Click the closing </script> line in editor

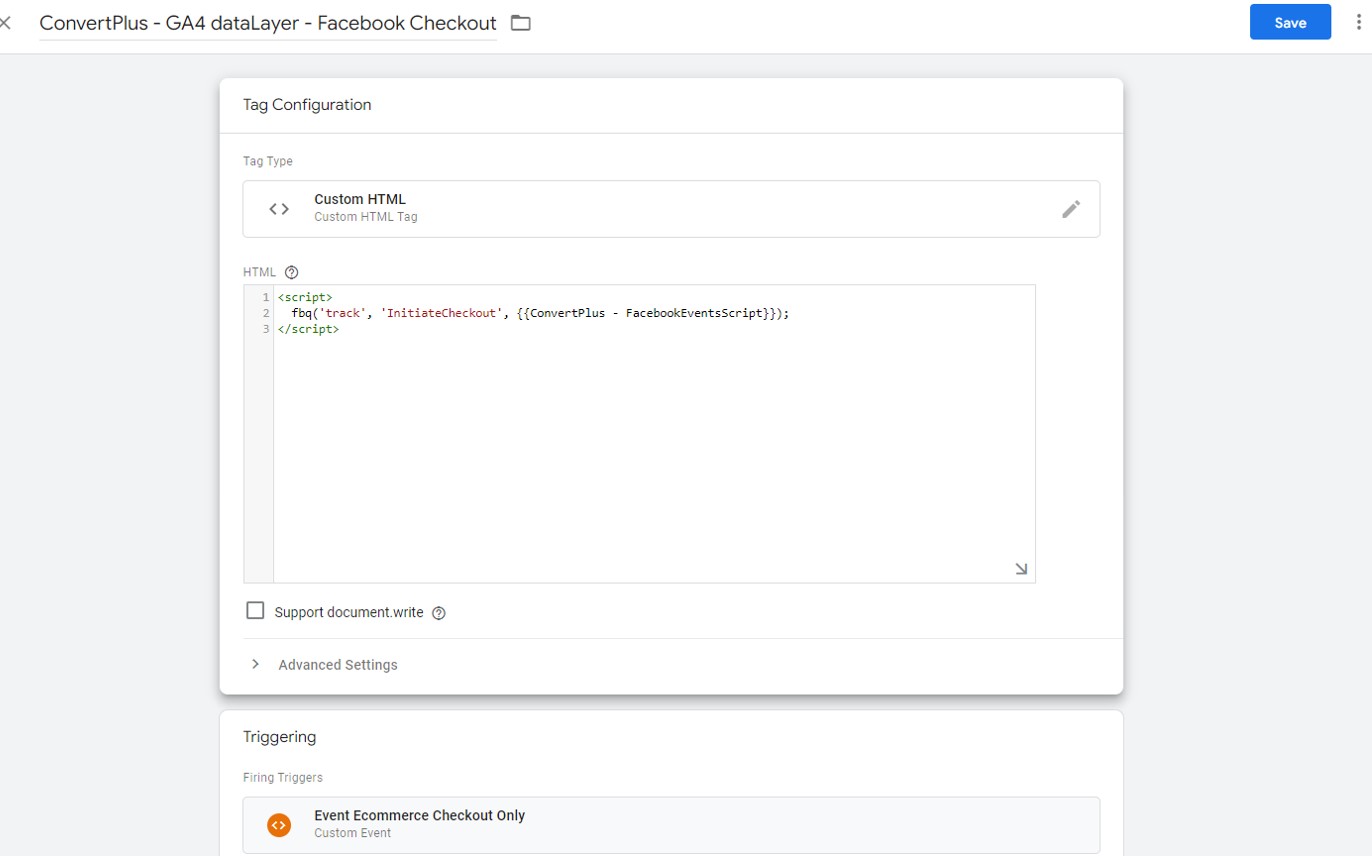[308, 329]
